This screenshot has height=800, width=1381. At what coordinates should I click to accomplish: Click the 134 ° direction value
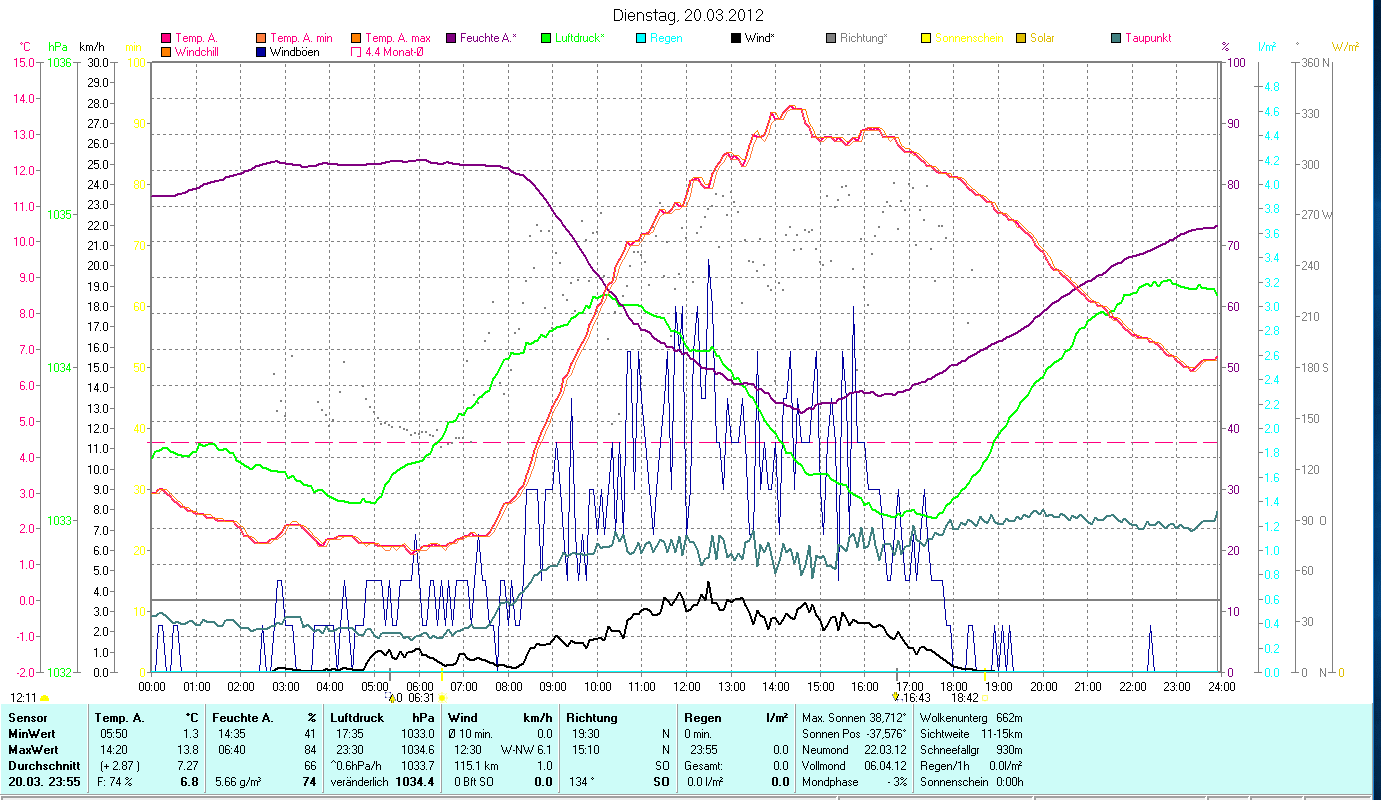coord(583,781)
